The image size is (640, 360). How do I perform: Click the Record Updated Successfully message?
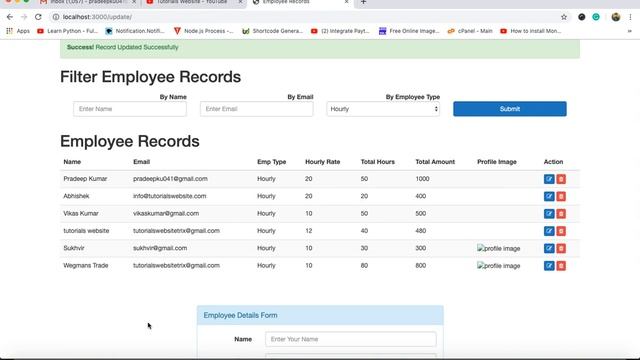137,47
